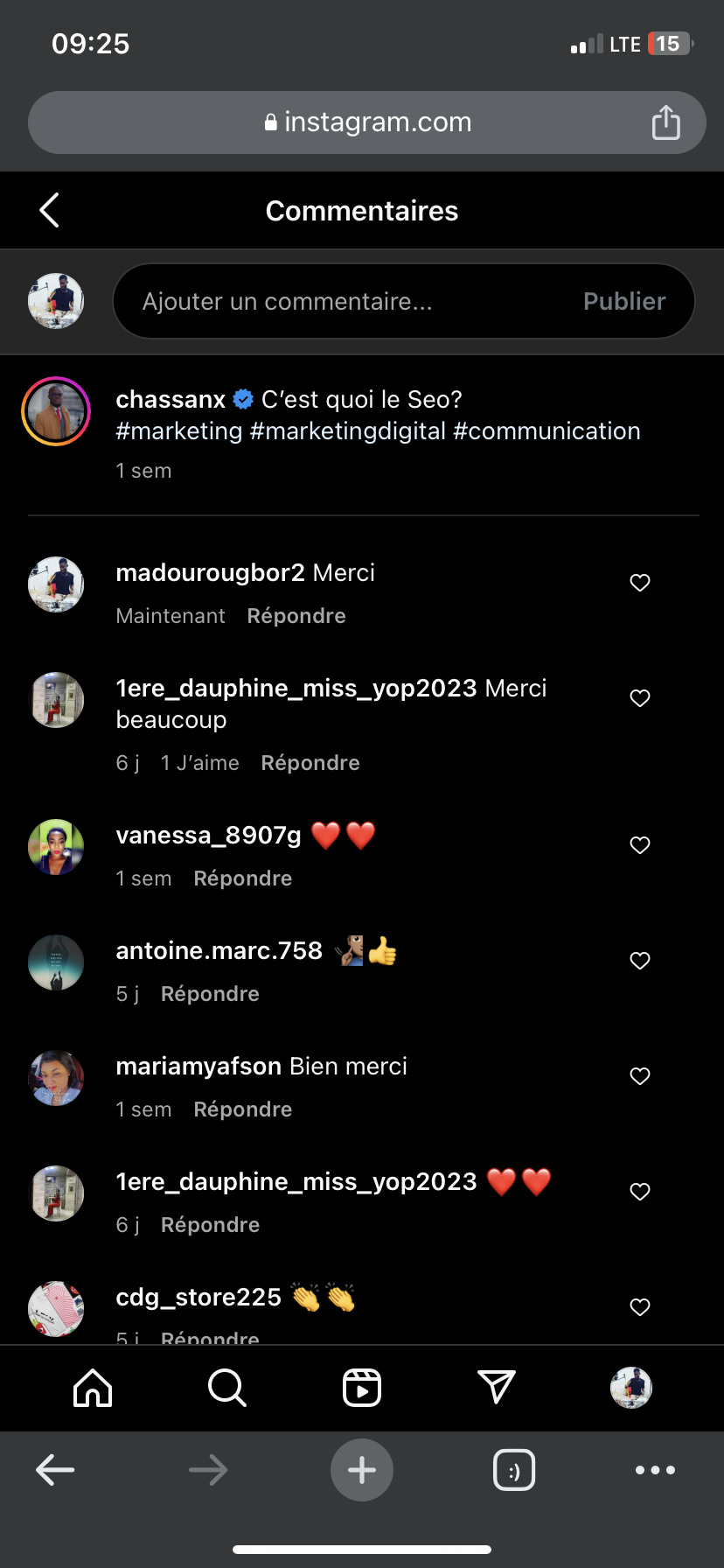The height and width of the screenshot is (1568, 724).
Task: Click Publier to post comment
Action: [x=624, y=301]
